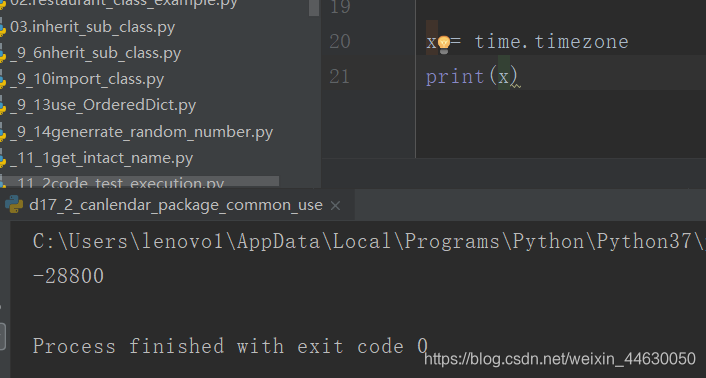706x378 pixels.
Task: Click the print keyword on line 21
Action: [x=455, y=77]
